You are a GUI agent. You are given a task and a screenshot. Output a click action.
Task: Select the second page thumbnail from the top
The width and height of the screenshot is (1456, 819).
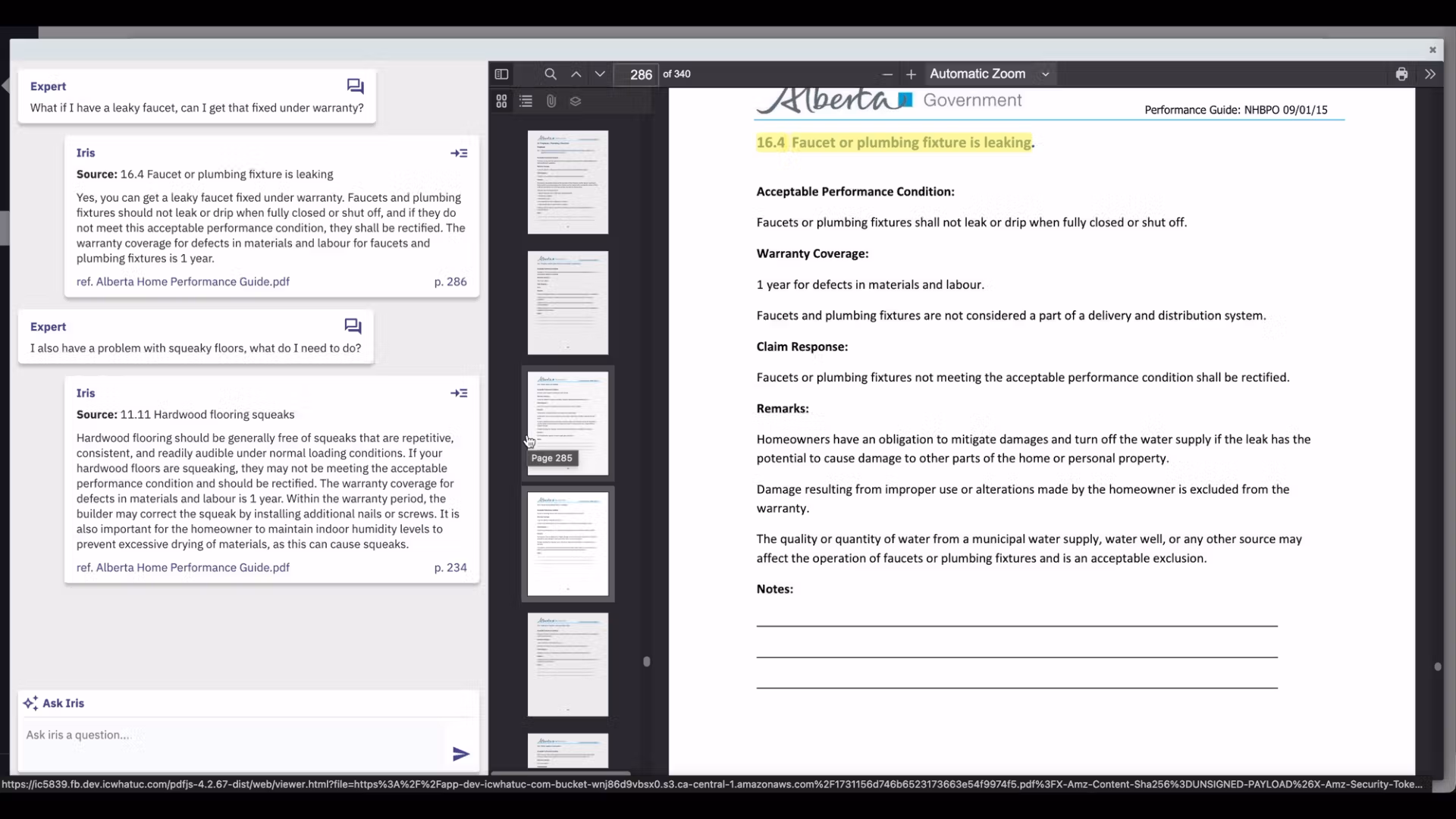pos(568,303)
